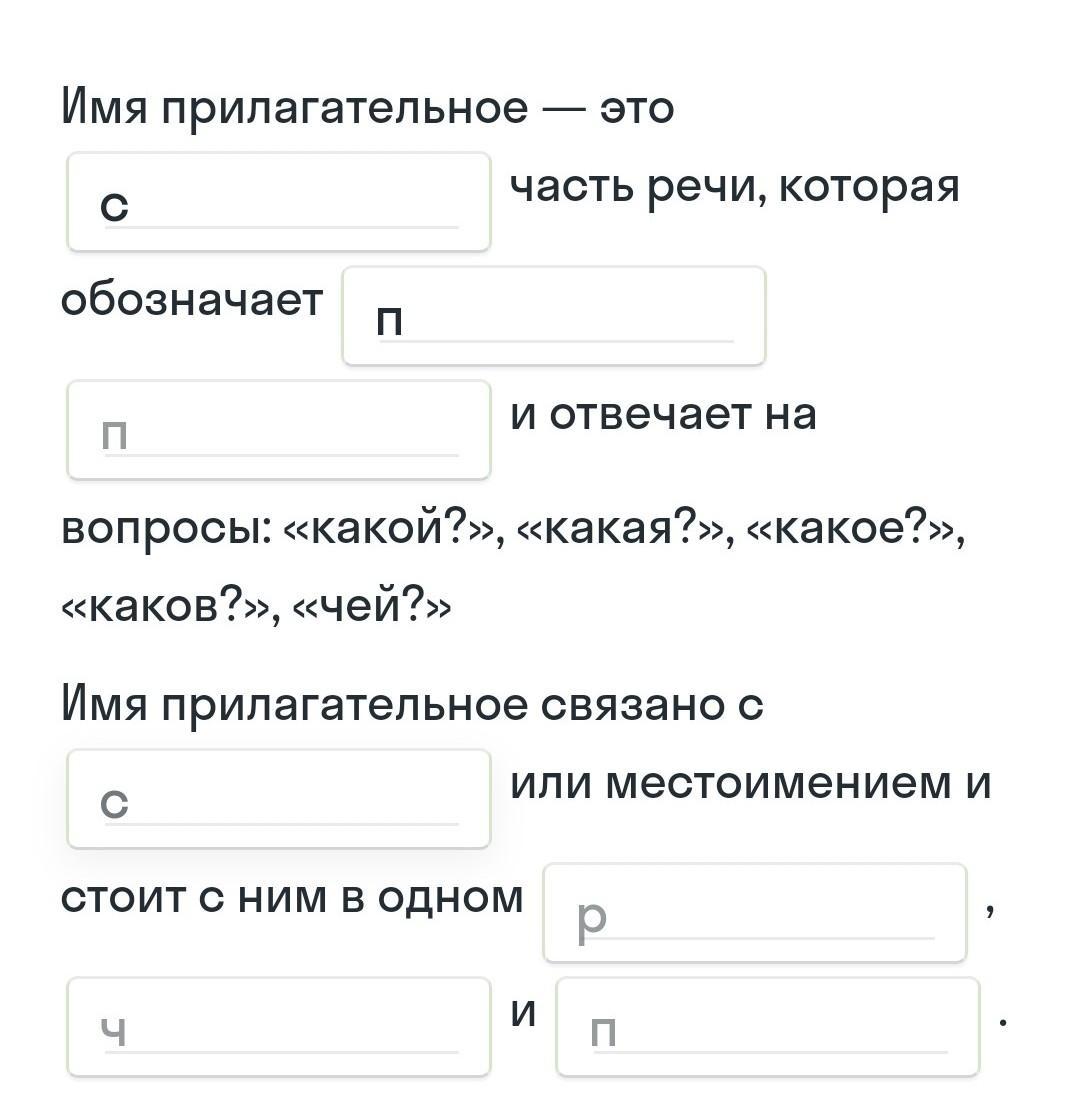Select the final blank field before the period
The height and width of the screenshot is (1093, 1080).
pos(767,1027)
